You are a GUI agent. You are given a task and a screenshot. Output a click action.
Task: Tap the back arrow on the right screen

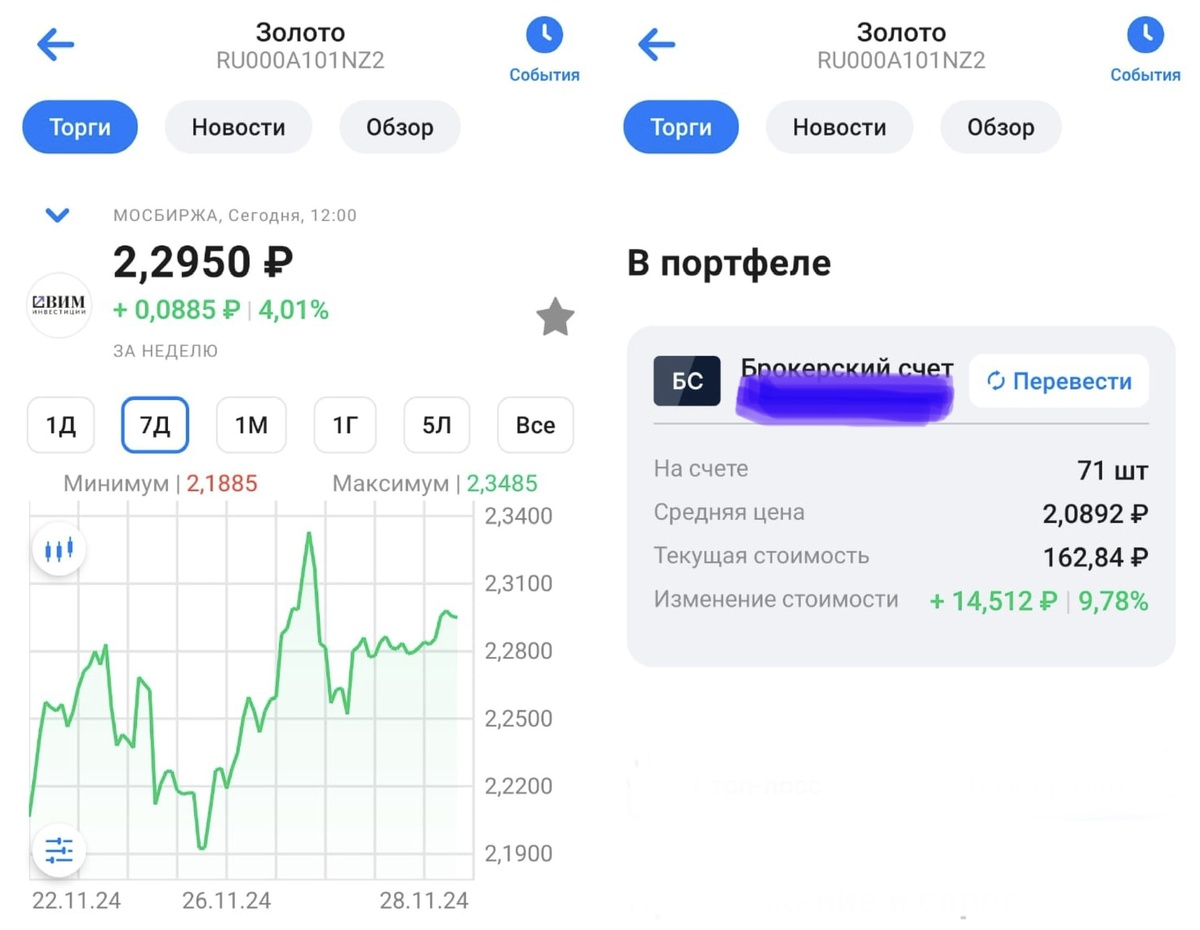tap(656, 44)
